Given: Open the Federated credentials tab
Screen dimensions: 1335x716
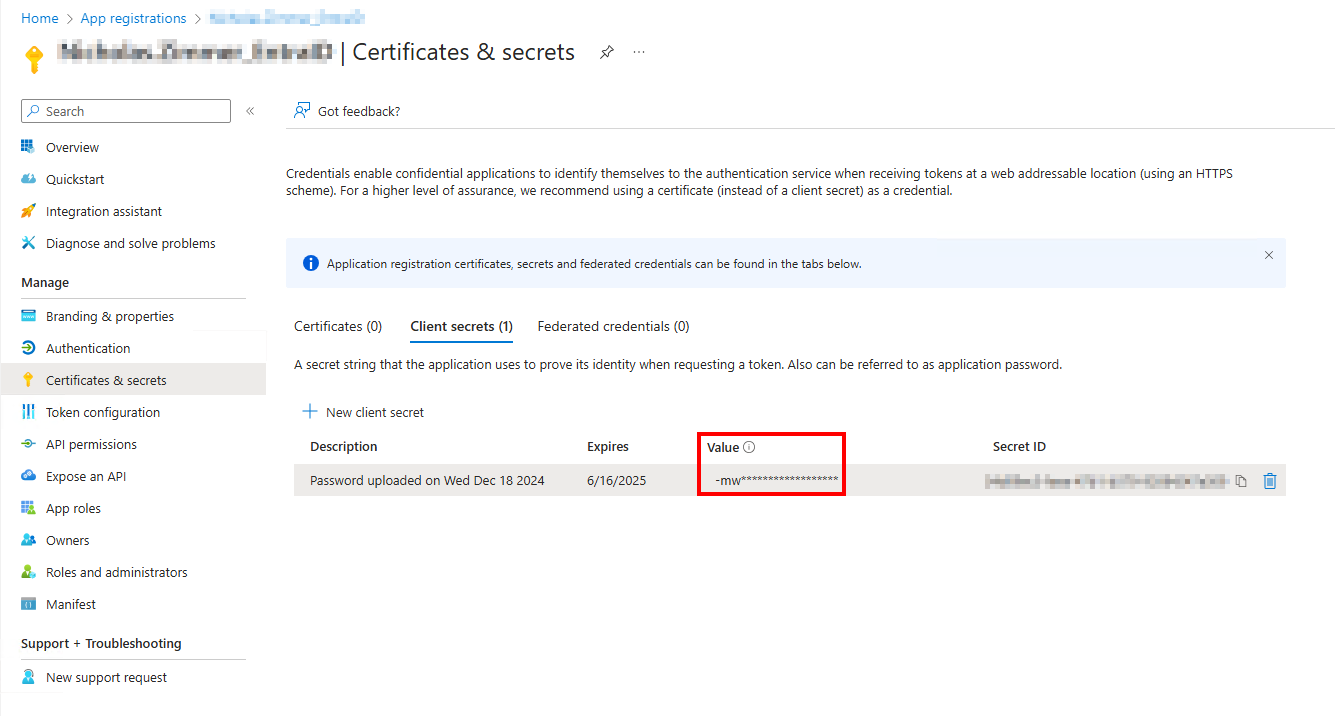Looking at the screenshot, I should pyautogui.click(x=613, y=325).
